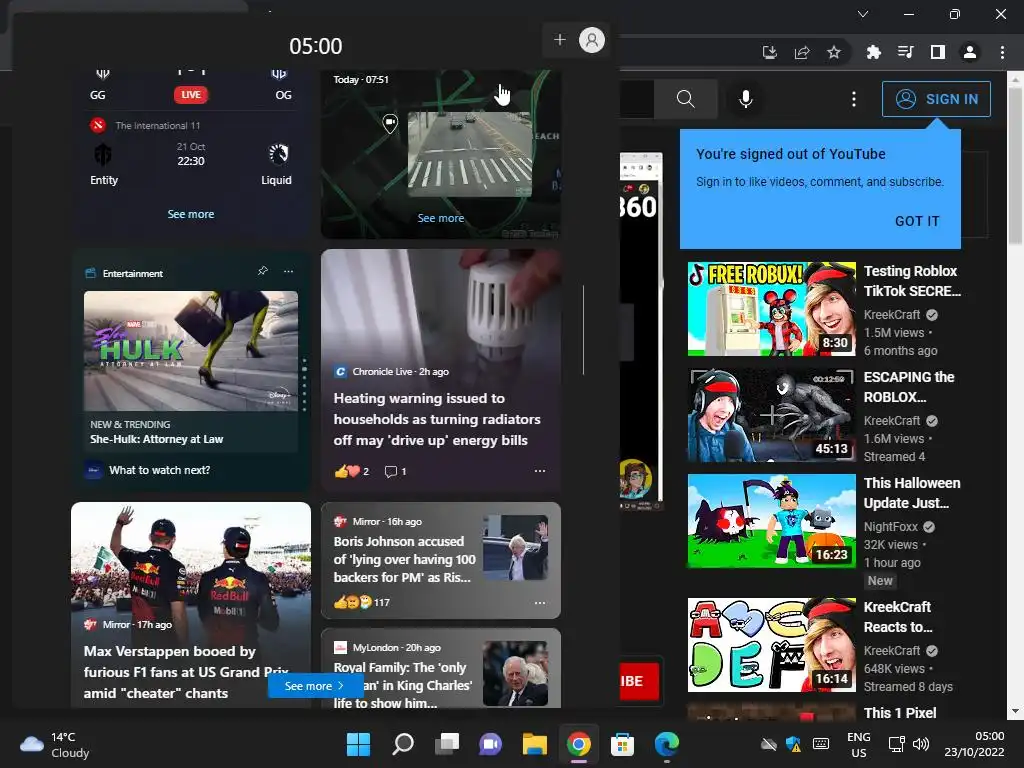Open Chrome three-dot menu
This screenshot has width=1024, height=768.
1002,52
